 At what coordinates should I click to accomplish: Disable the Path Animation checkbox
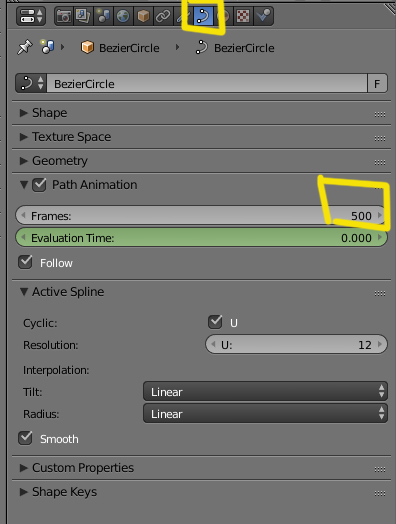pos(39,185)
